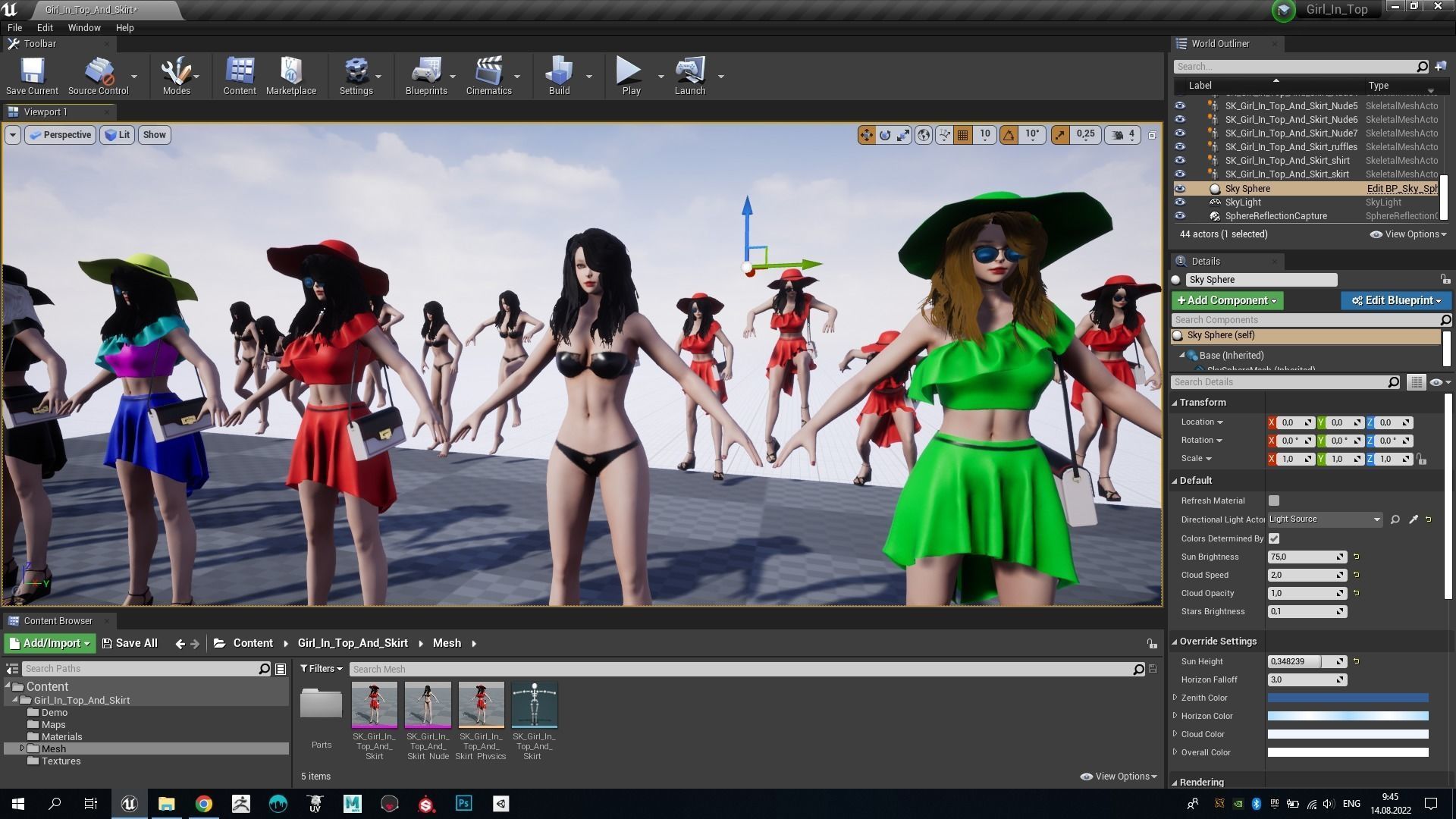Open Photoshop from the Windows taskbar
Viewport: 1456px width, 819px height.
[x=463, y=803]
